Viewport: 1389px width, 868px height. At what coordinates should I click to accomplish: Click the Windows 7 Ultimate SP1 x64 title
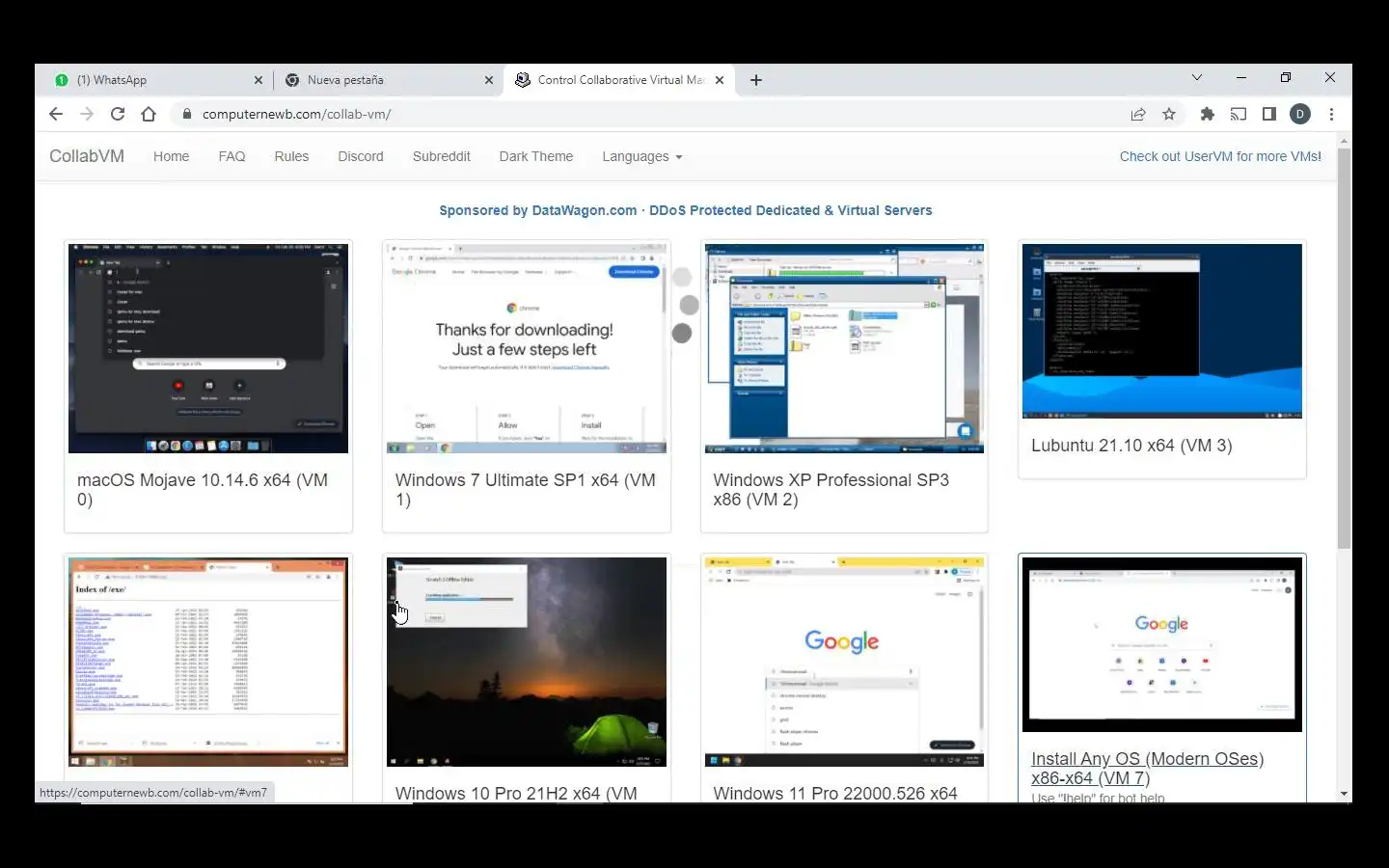(x=526, y=490)
